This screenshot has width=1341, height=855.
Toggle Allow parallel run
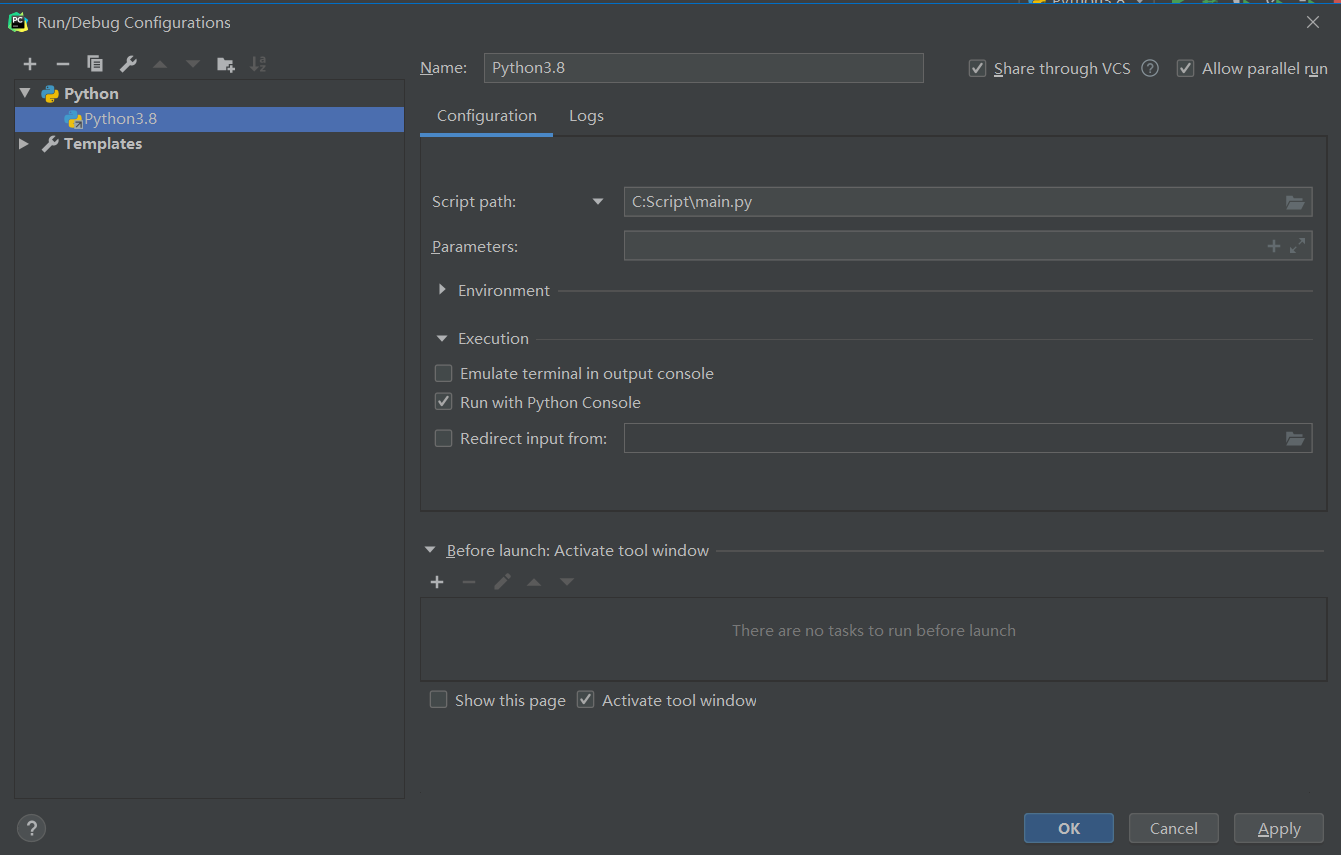click(x=1185, y=68)
